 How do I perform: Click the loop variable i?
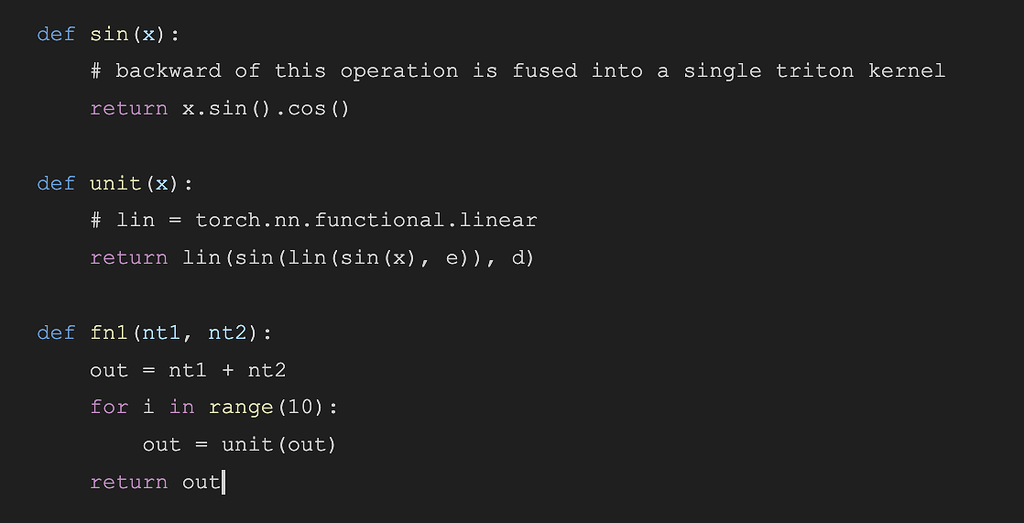[148, 407]
